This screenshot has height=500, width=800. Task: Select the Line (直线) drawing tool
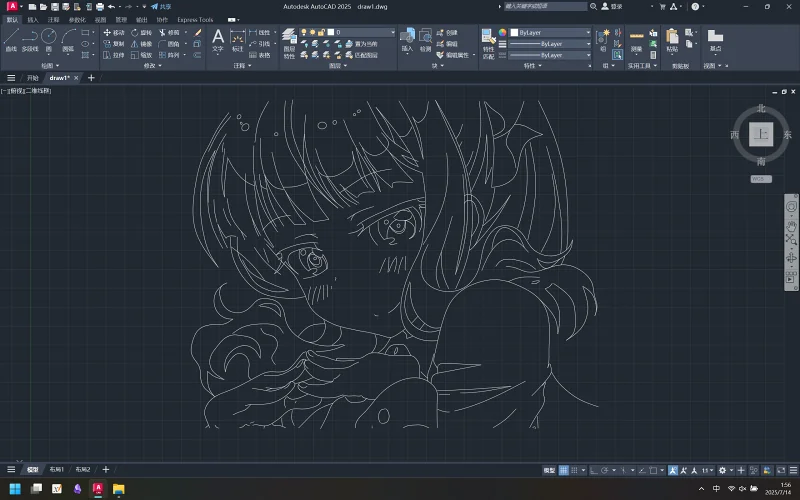(x=11, y=40)
